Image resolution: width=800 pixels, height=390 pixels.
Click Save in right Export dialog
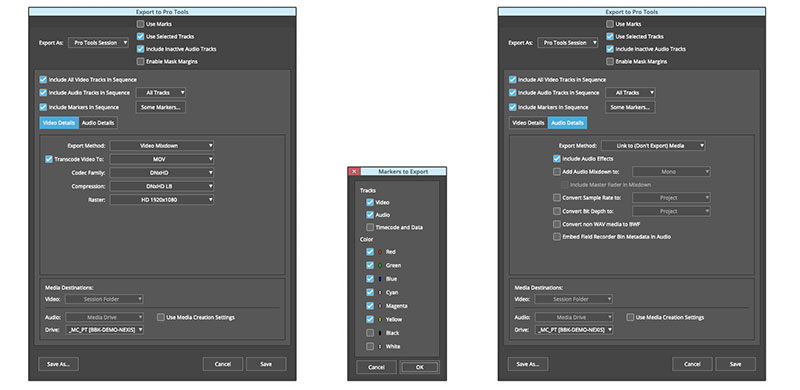[x=735, y=364]
